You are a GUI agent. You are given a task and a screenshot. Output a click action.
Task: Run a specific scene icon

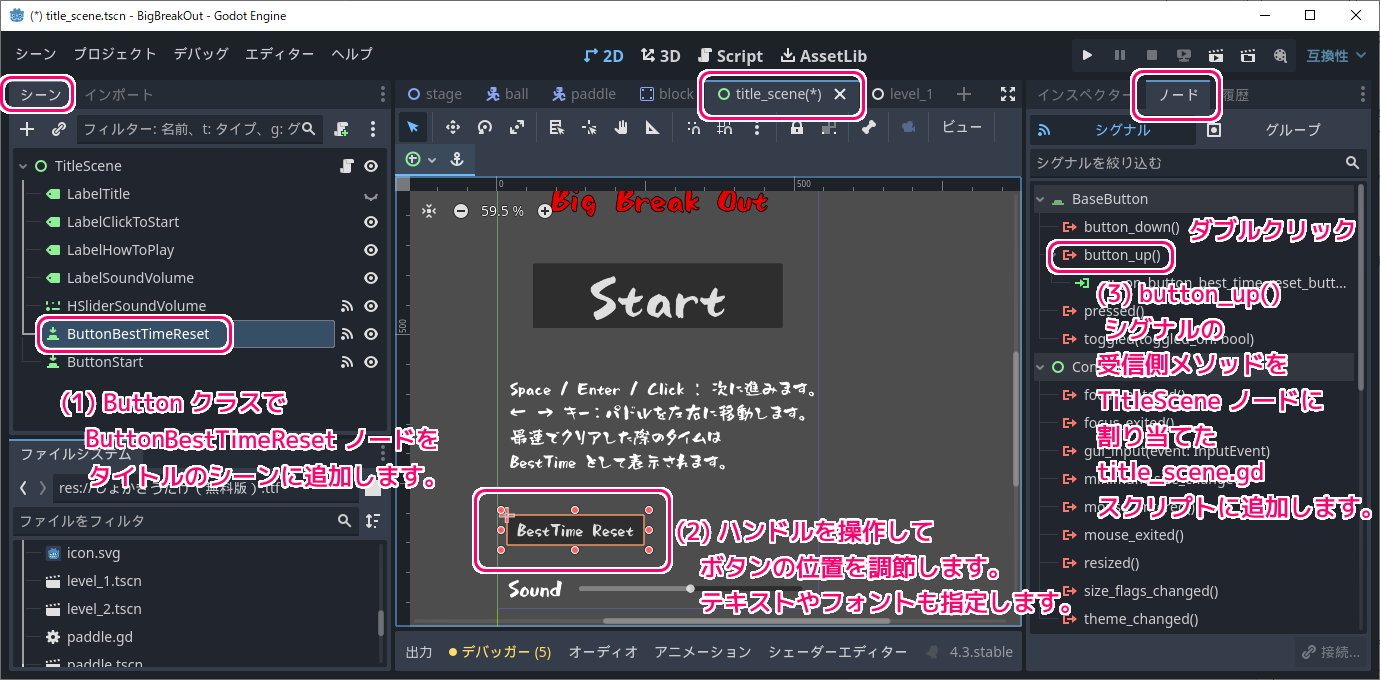(x=1248, y=56)
